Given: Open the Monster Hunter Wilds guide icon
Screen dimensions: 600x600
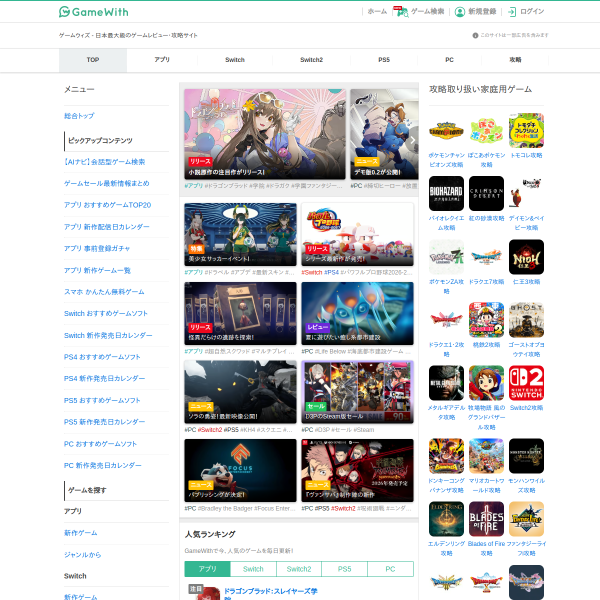Looking at the screenshot, I should (x=526, y=456).
